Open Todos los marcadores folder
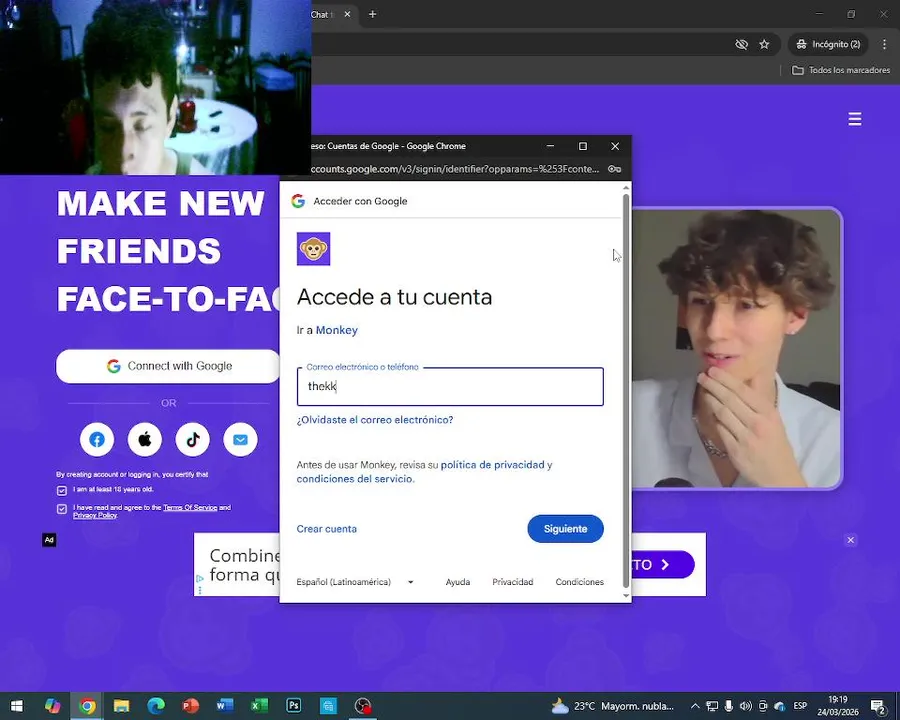Screen dimensions: 900x720 [x=841, y=70]
